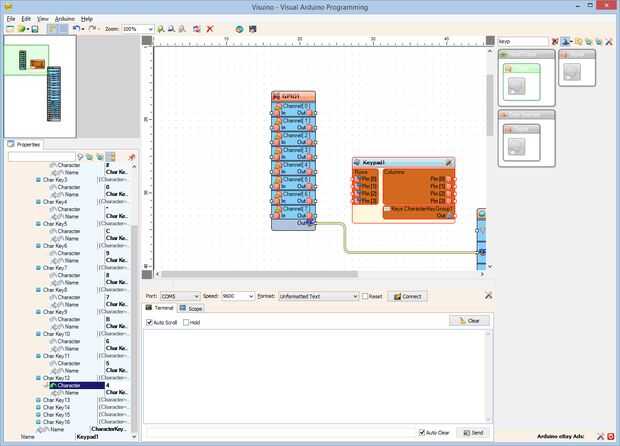This screenshot has height=446, width=620.
Task: Open the Edit menu
Action: (26, 19)
